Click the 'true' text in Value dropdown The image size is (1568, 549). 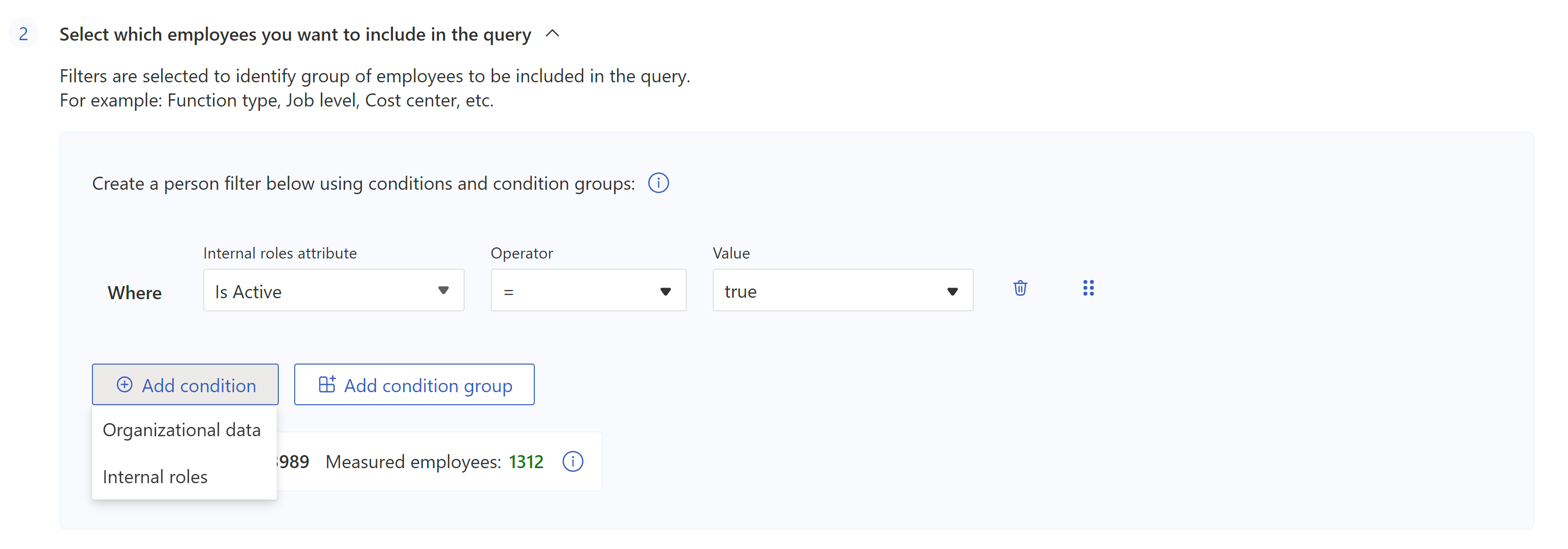(x=740, y=292)
